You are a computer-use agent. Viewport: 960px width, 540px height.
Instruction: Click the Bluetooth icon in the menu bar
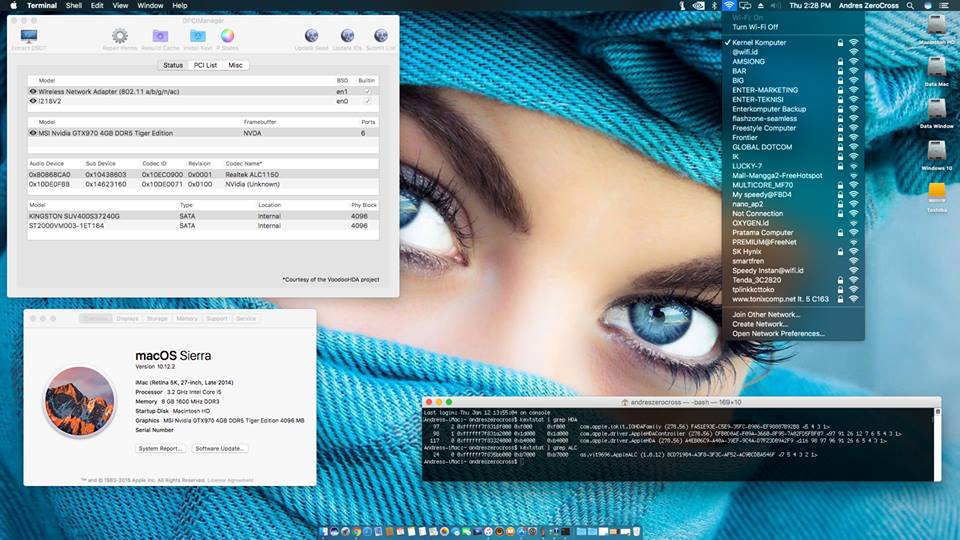click(x=714, y=6)
